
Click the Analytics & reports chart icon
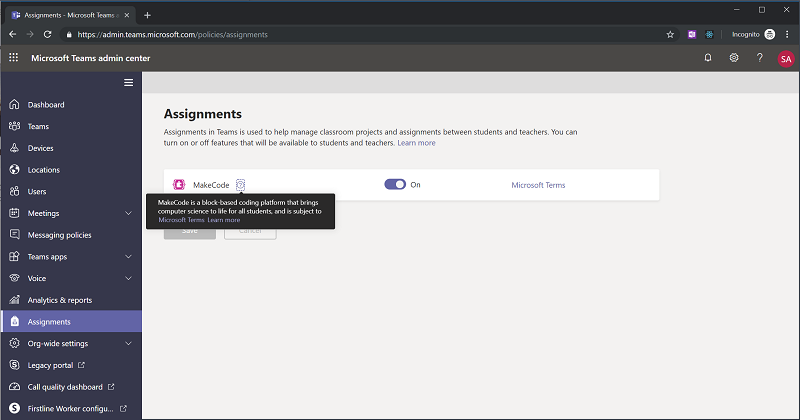pos(14,300)
